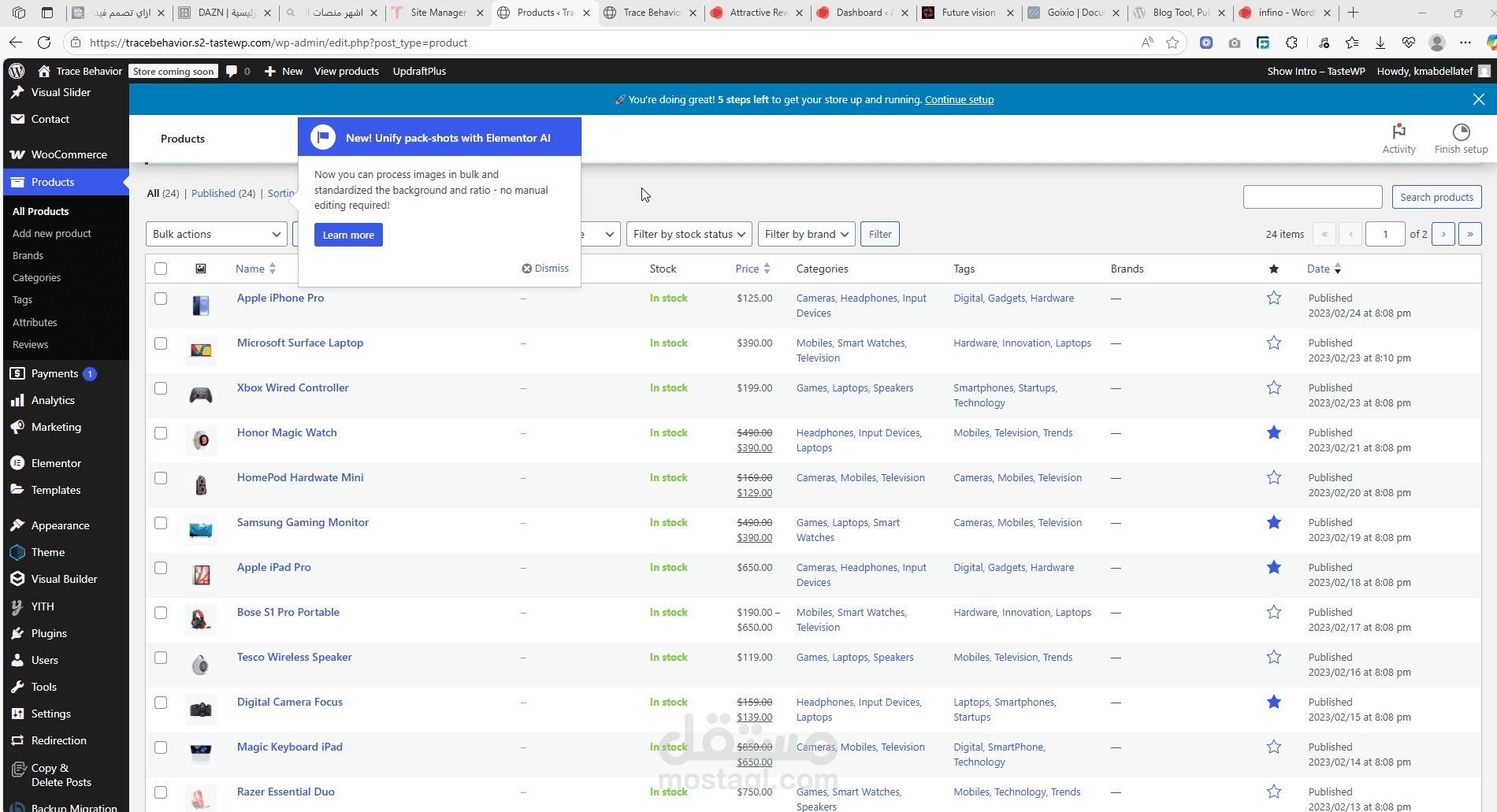Open the Visual Builder sidebar item
Viewport: 1497px width, 812px height.
tap(66, 579)
